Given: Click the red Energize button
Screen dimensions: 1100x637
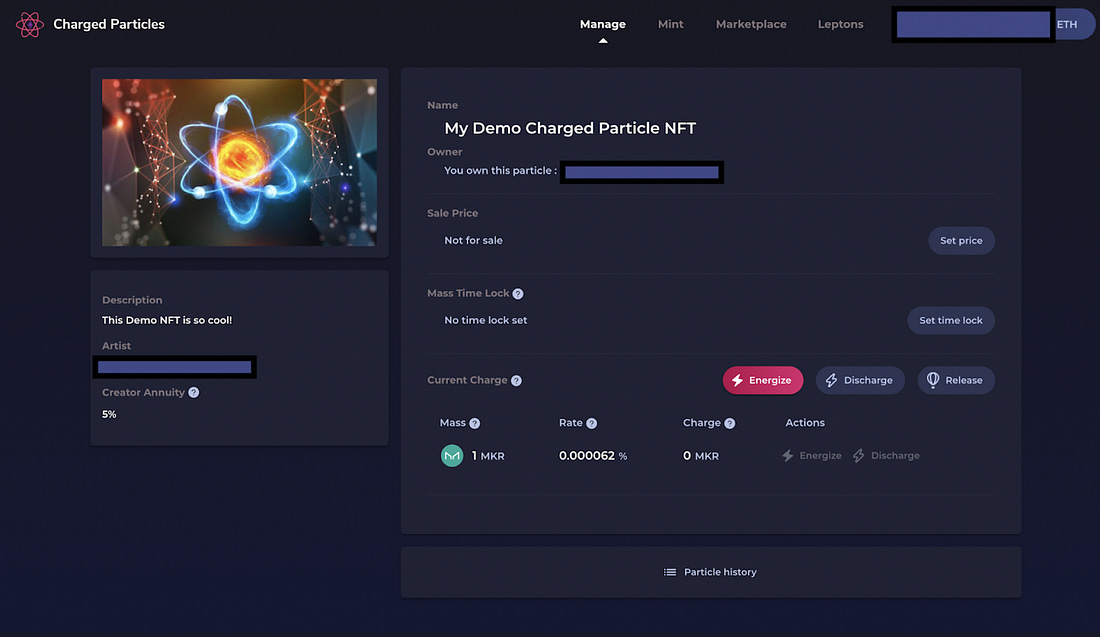Looking at the screenshot, I should [x=763, y=380].
